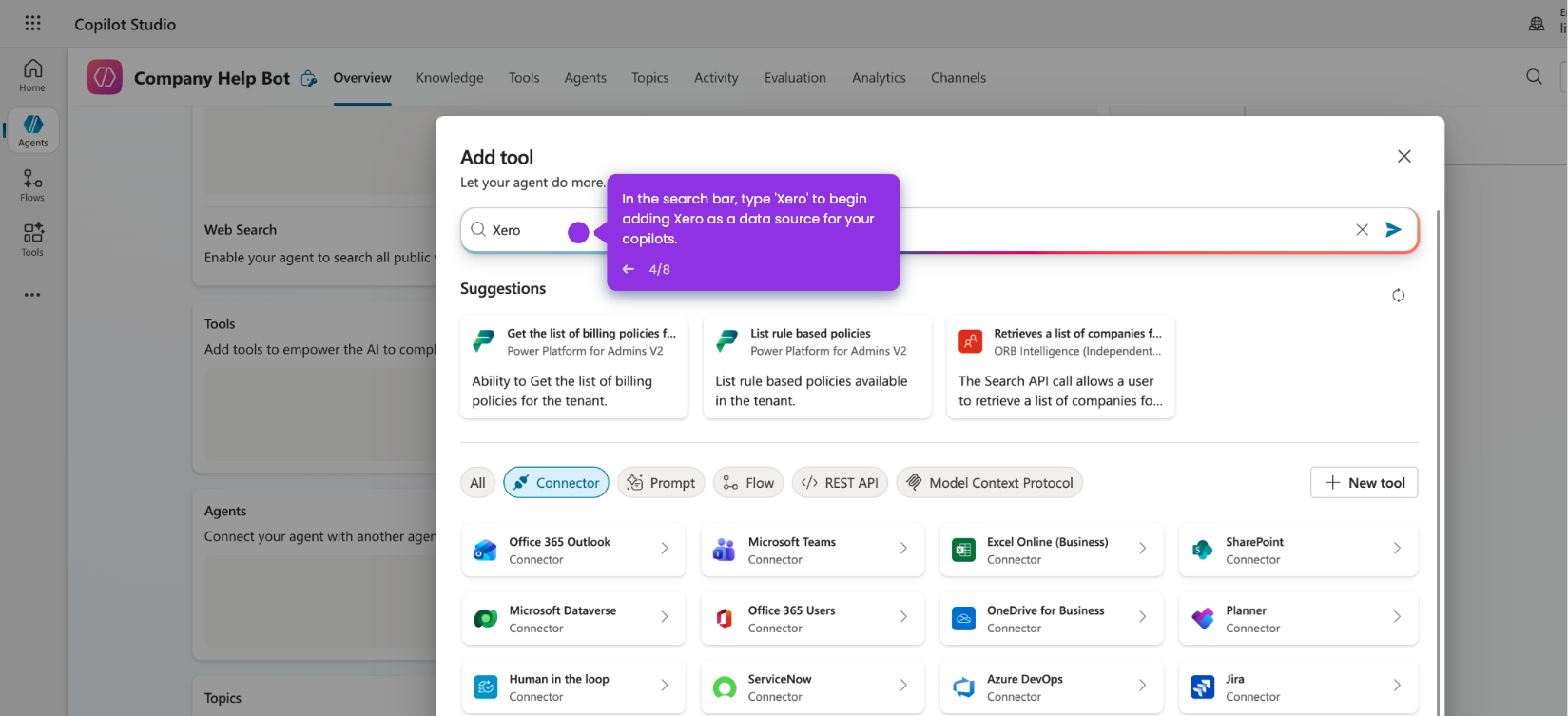Click the top bar search magnifier
1568x716 pixels.
[x=1534, y=77]
